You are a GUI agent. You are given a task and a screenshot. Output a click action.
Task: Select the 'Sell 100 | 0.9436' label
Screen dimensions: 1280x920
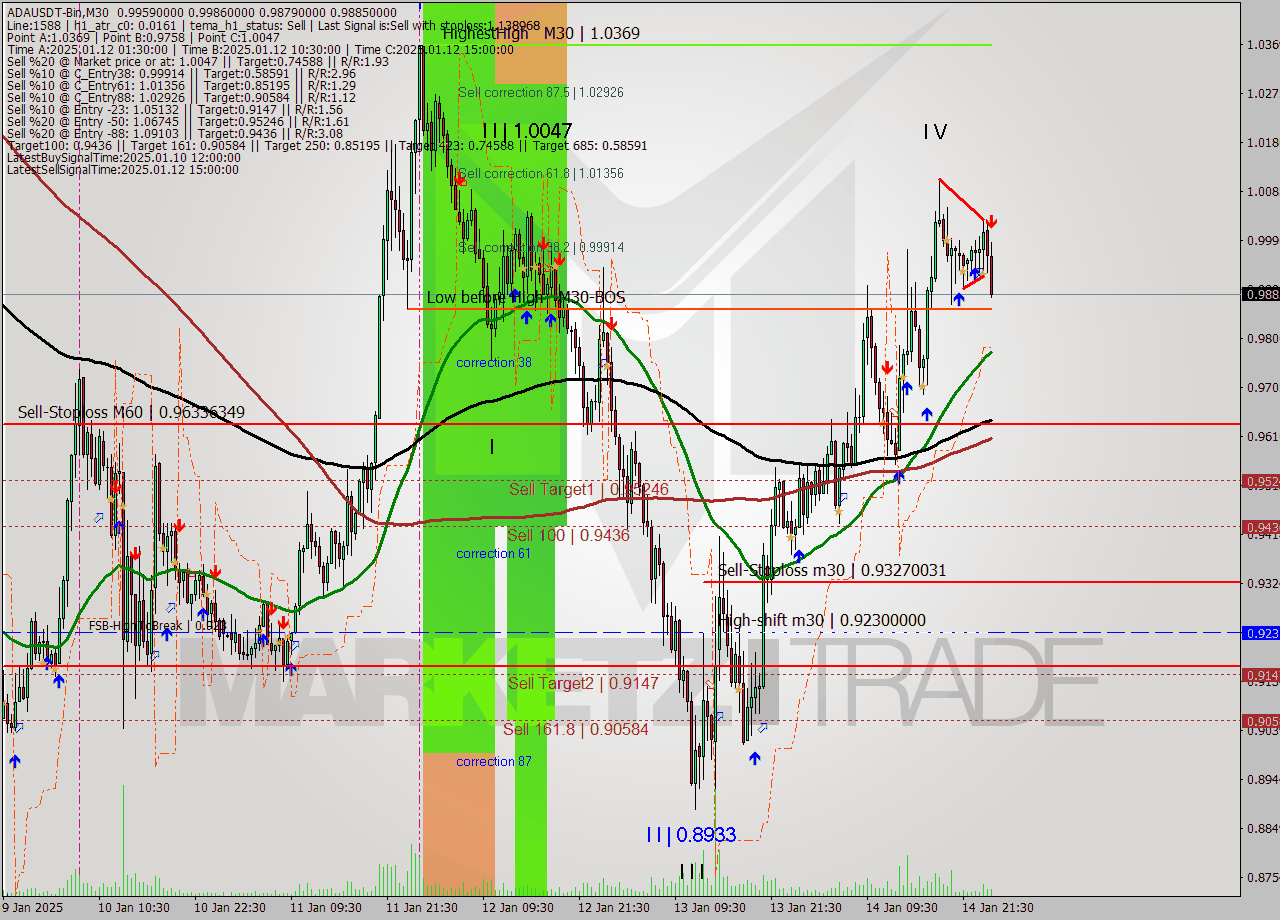click(568, 535)
